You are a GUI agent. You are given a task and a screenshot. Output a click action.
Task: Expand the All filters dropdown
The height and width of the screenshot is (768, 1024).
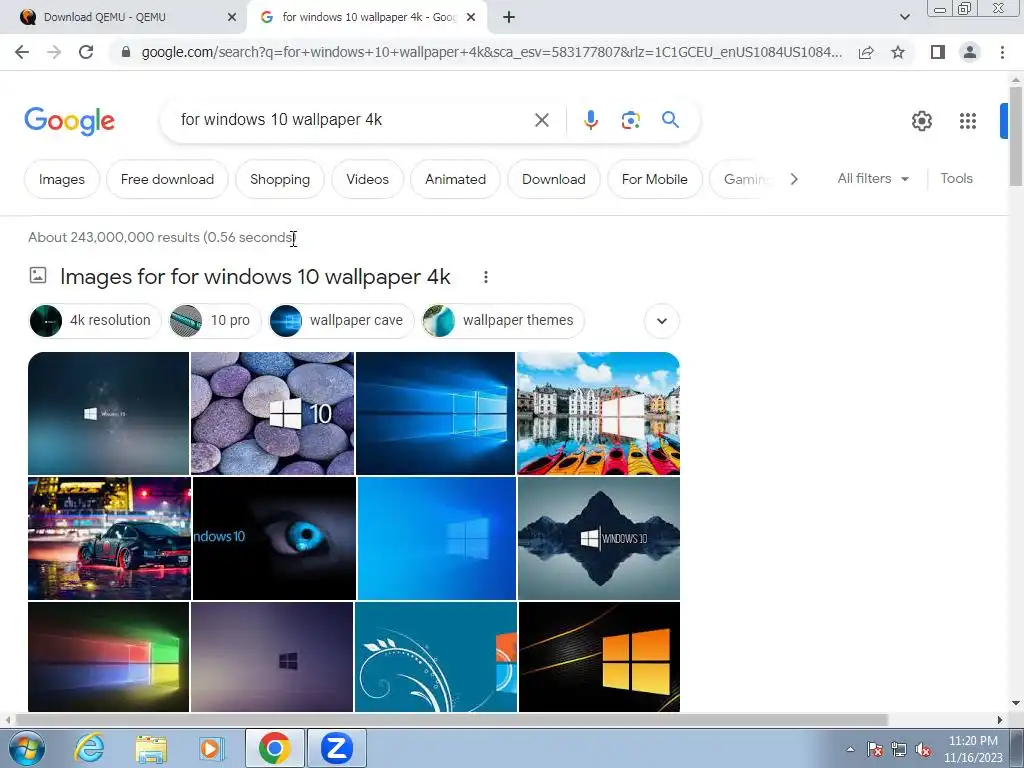873,178
